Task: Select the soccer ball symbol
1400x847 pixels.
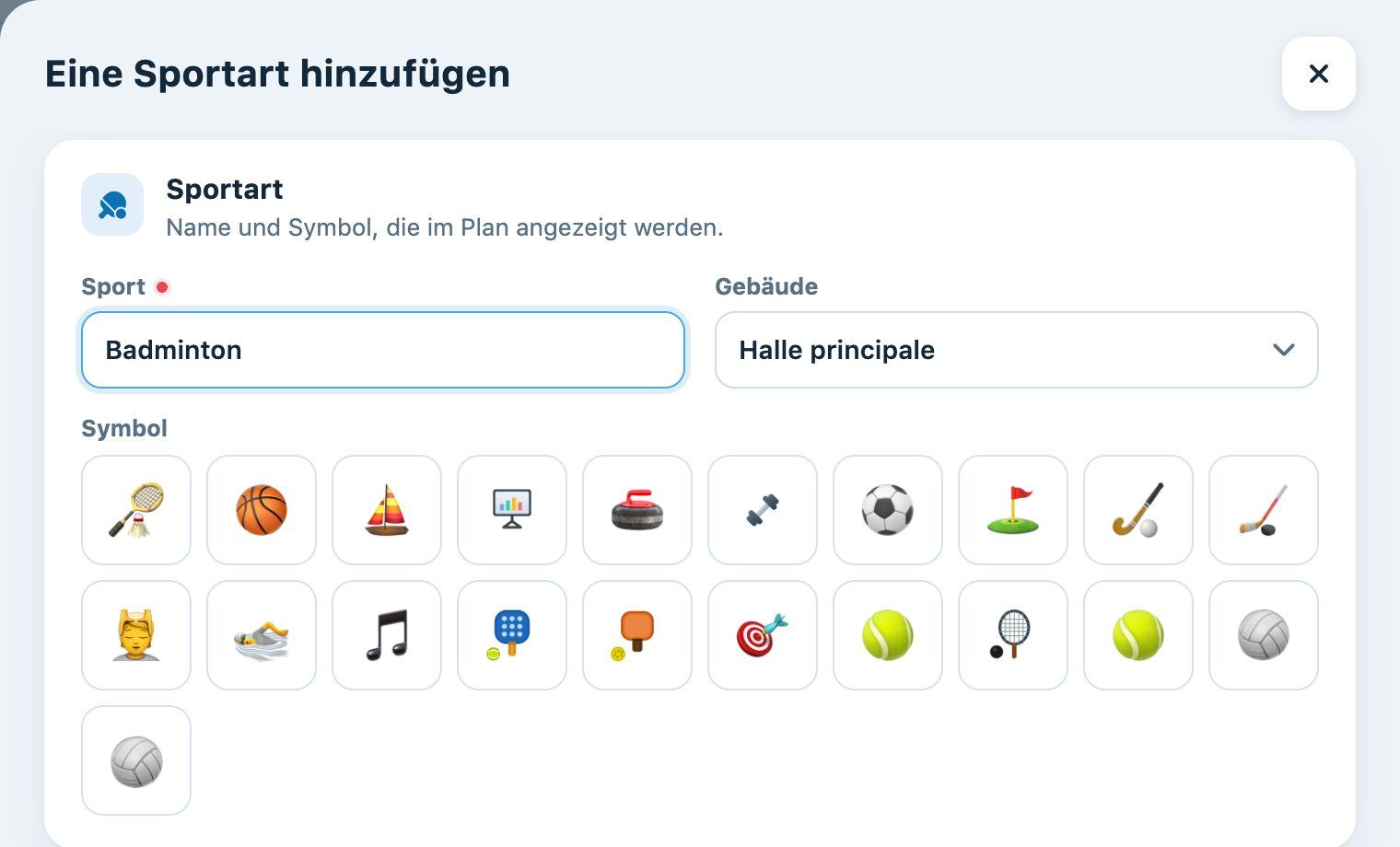Action: 888,510
